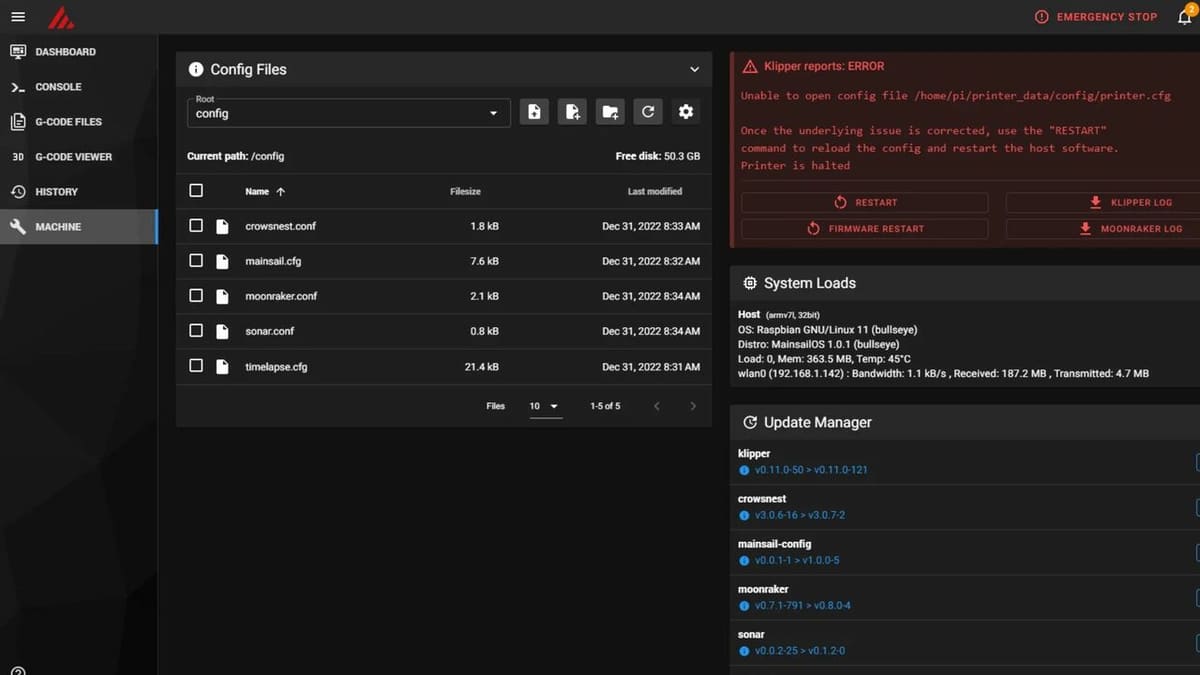
Task: Check the timelapse.cfg checkbox
Action: (x=196, y=366)
